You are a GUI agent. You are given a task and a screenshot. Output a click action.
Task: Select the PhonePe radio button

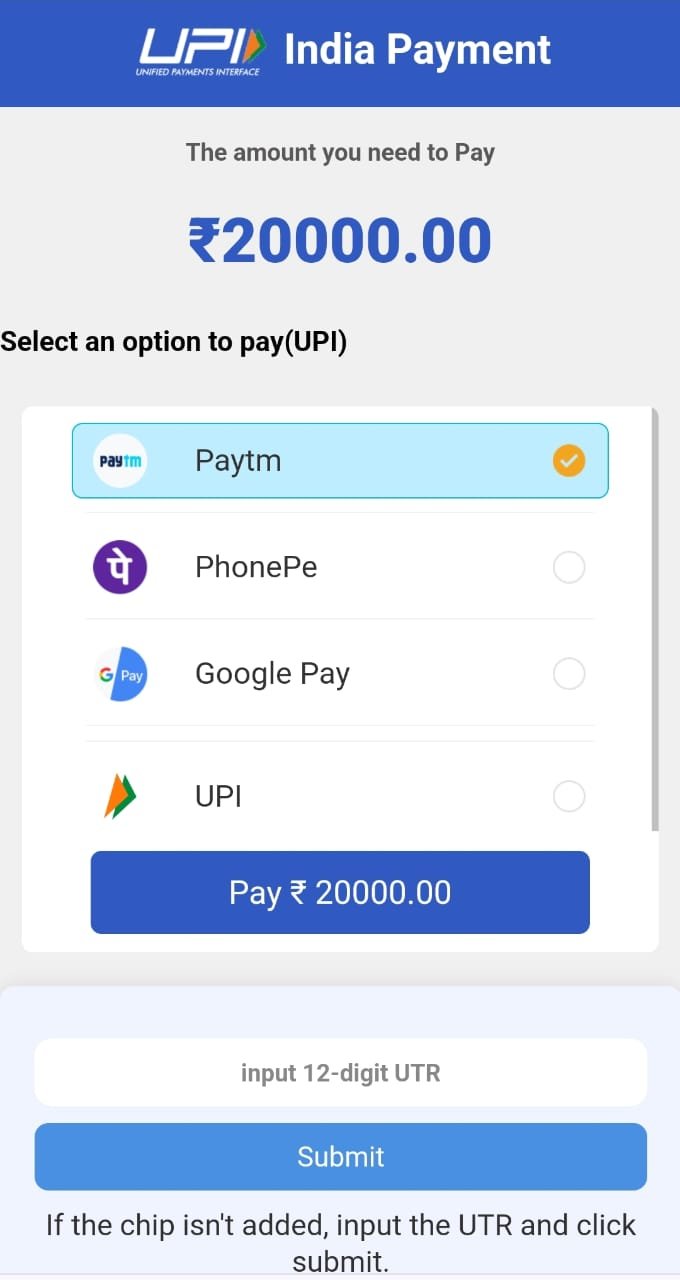click(569, 568)
